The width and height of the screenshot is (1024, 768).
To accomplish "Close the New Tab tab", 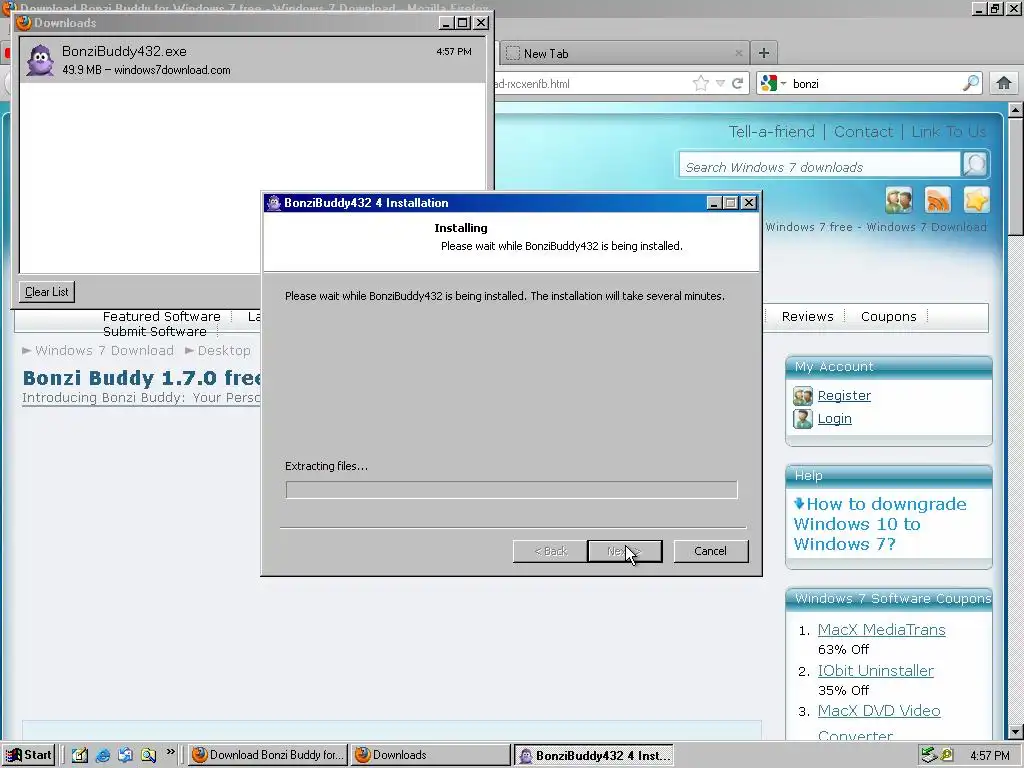I will [x=739, y=53].
